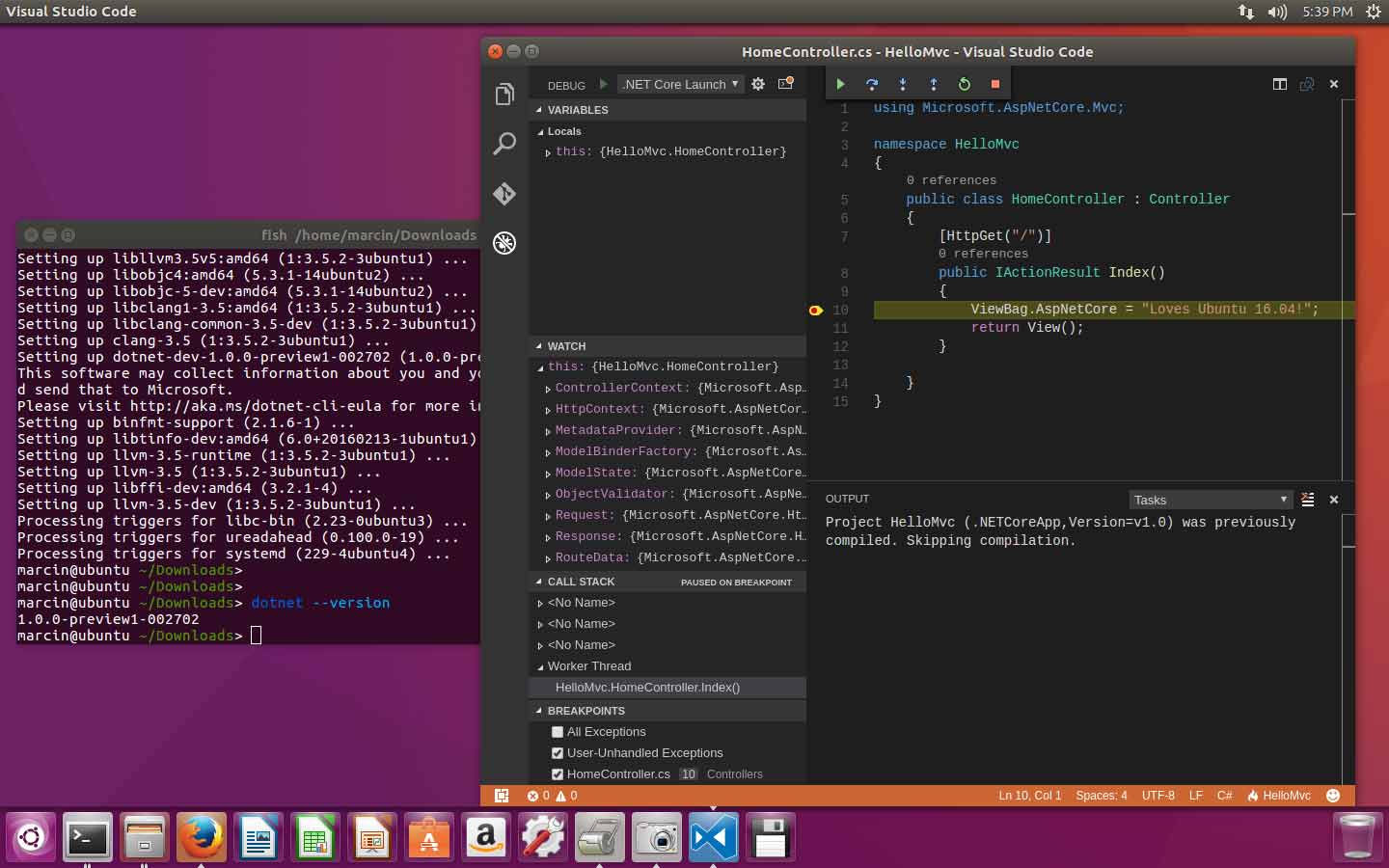Expand HttpContext in watch
Screen dimensions: 1389x868
(548, 410)
